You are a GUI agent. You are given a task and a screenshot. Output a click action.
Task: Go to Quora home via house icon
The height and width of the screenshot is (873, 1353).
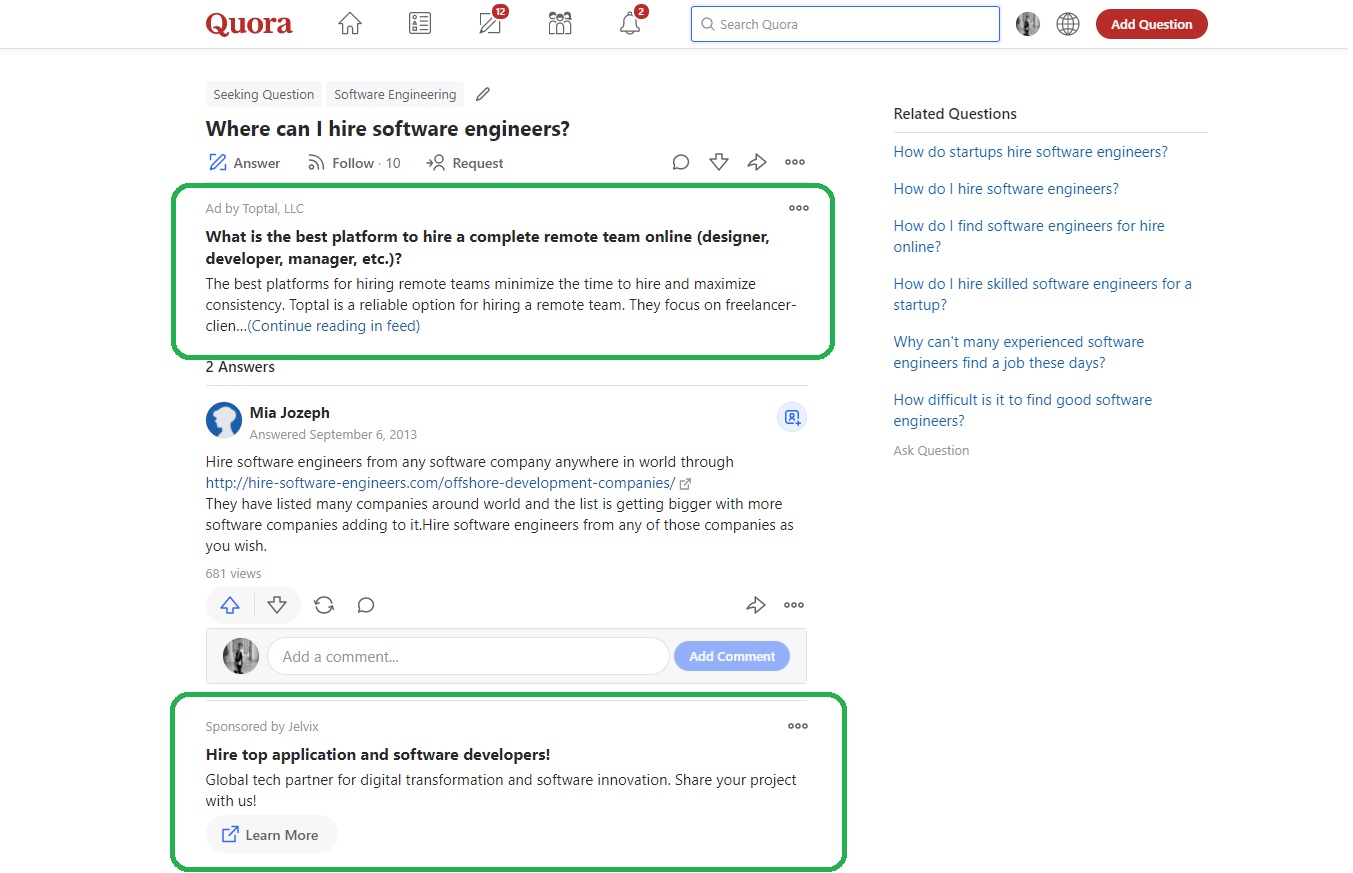349,24
